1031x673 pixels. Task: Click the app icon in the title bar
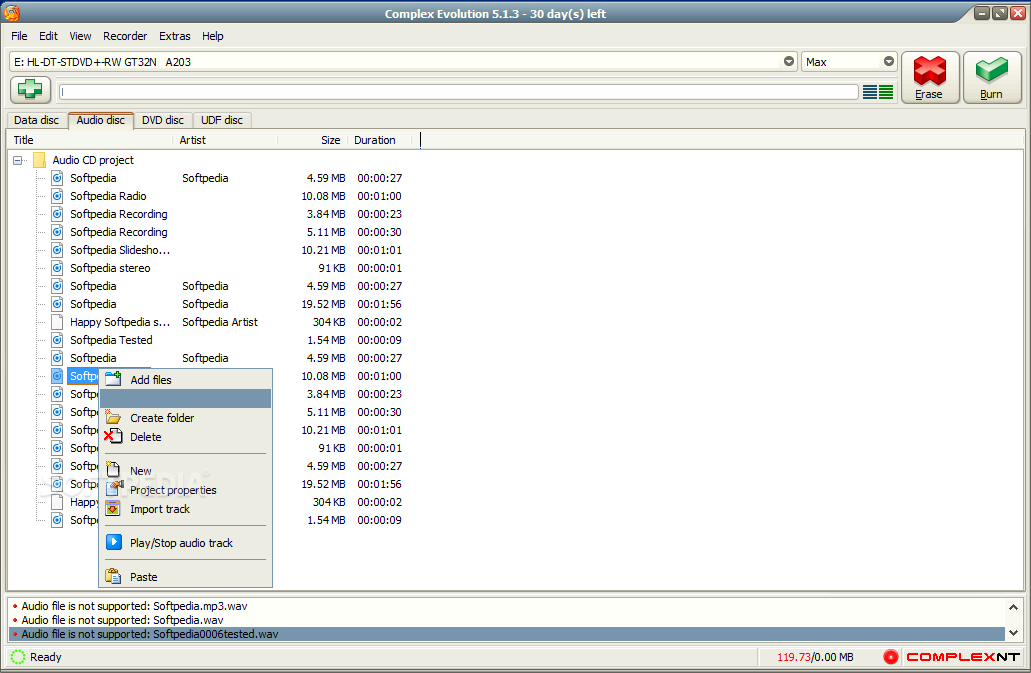12,13
